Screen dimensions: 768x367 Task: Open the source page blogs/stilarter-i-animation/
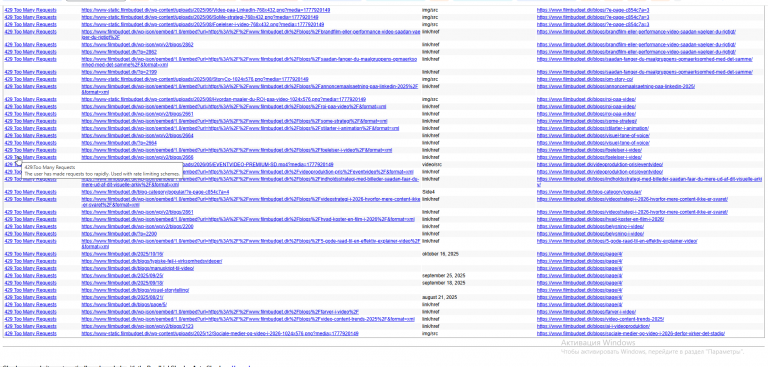pyautogui.click(x=593, y=128)
